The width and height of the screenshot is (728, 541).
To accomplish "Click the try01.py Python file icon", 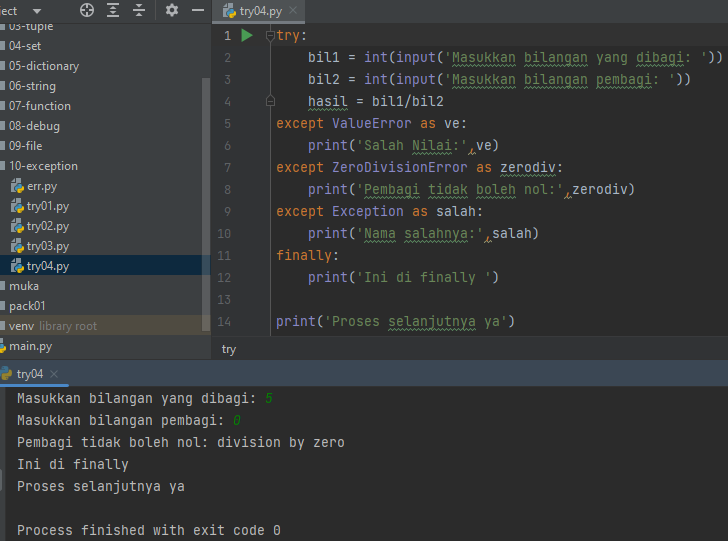I will click(17, 206).
